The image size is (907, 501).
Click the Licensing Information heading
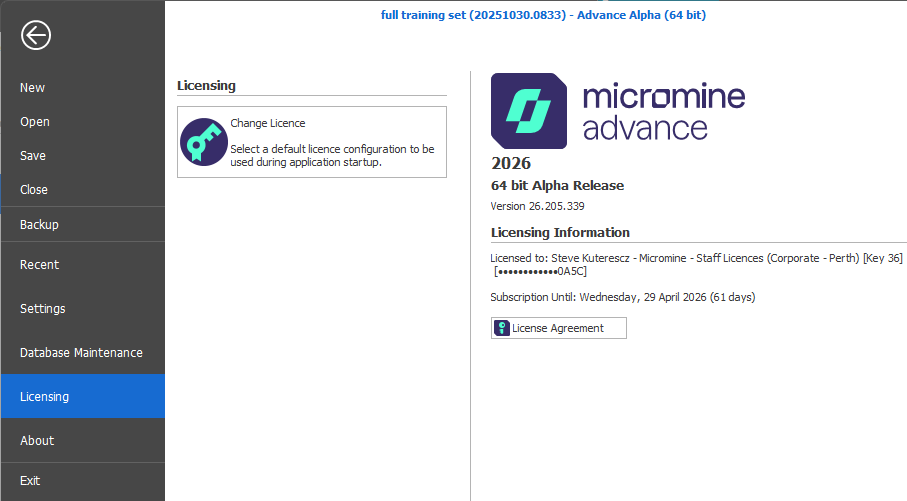pos(560,233)
